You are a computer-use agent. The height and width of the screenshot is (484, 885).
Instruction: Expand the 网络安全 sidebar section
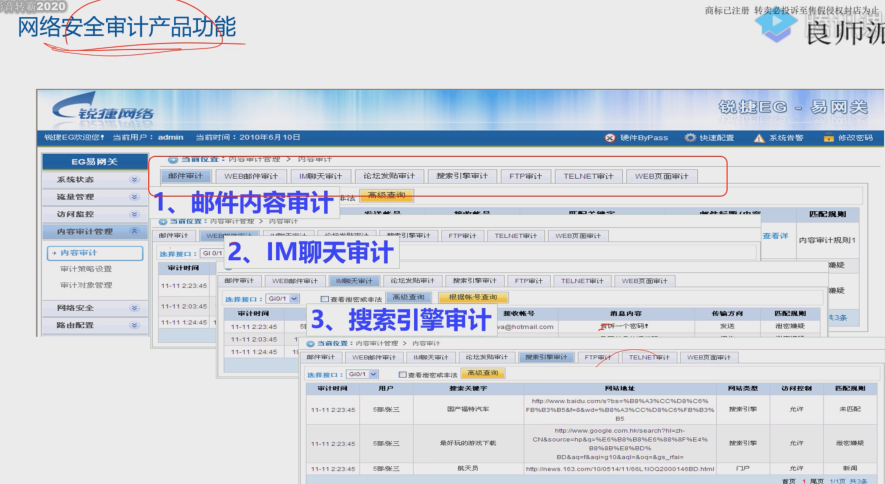(x=134, y=308)
